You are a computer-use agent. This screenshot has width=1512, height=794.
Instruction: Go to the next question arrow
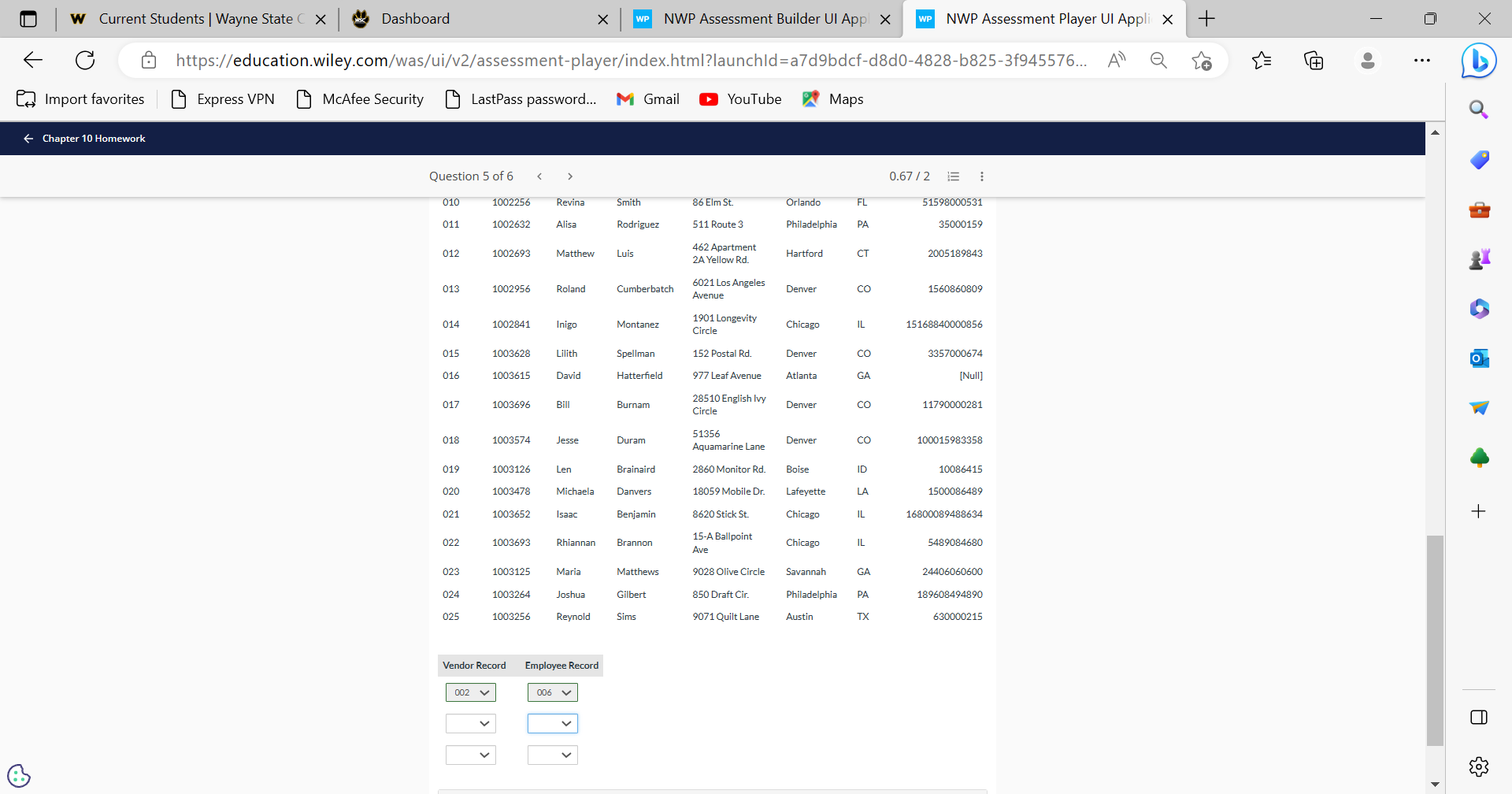[570, 176]
